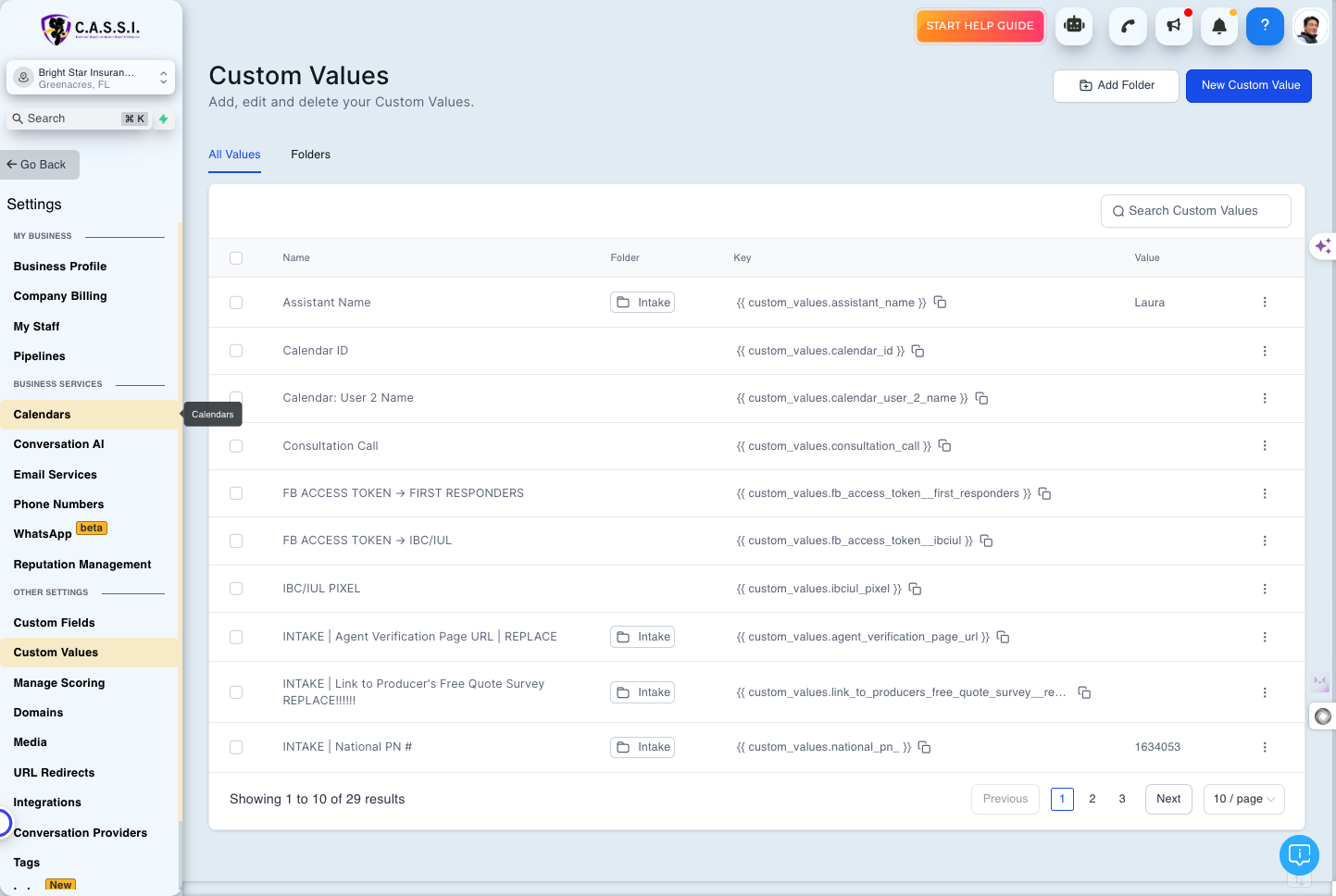1336x896 pixels.
Task: Copy the fb_access_token__first_responders key
Action: [1044, 493]
